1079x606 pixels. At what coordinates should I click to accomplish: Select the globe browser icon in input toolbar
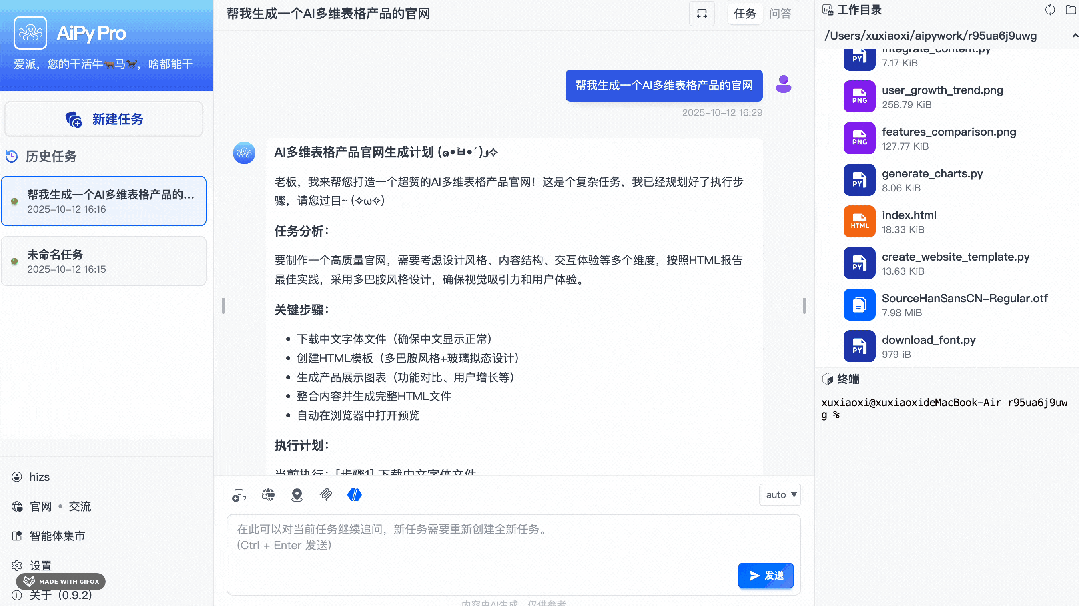pyautogui.click(x=268, y=494)
